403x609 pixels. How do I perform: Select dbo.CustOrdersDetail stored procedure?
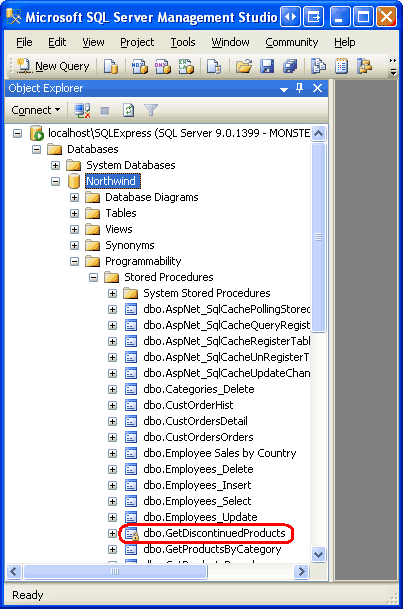(x=195, y=421)
